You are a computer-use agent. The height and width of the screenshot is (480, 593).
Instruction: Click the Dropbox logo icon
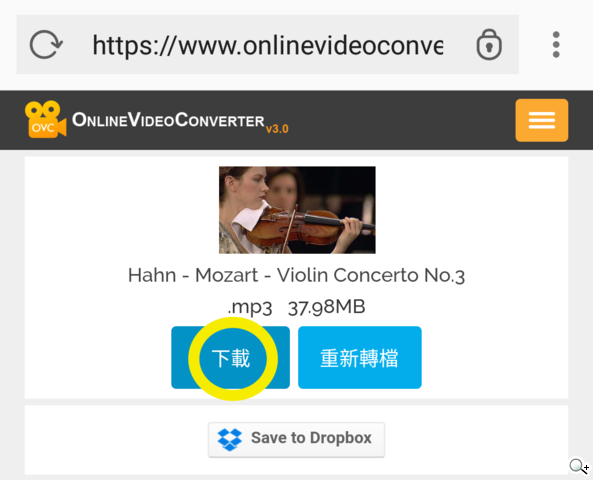click(x=230, y=439)
